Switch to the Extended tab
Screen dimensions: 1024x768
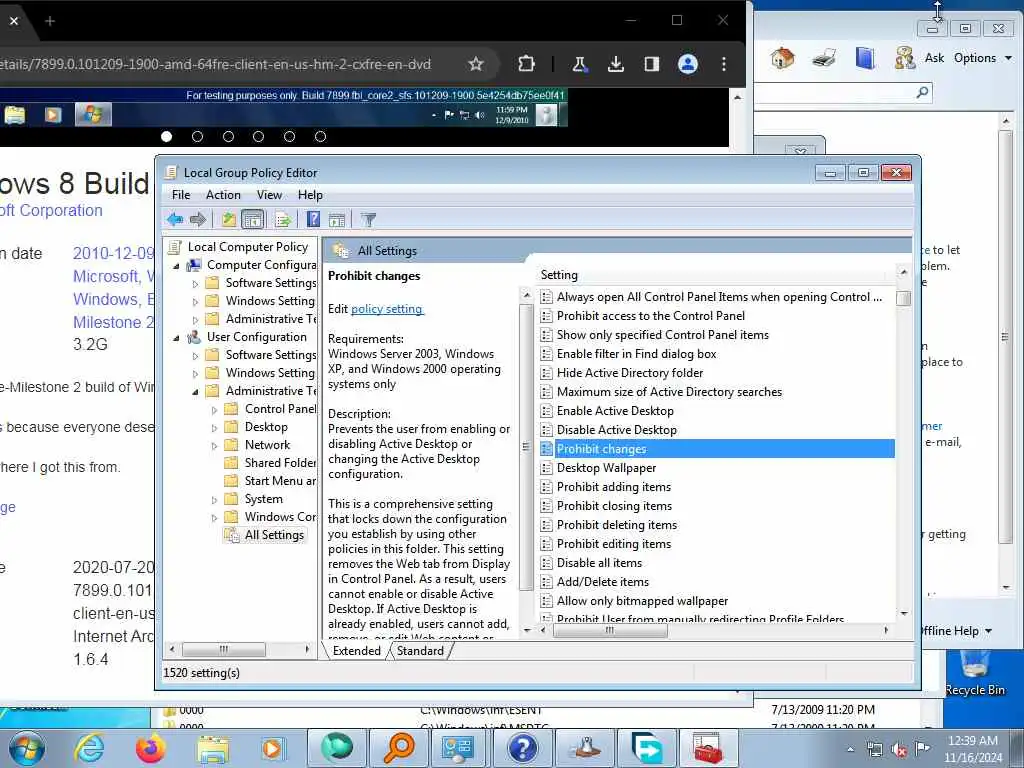click(357, 650)
